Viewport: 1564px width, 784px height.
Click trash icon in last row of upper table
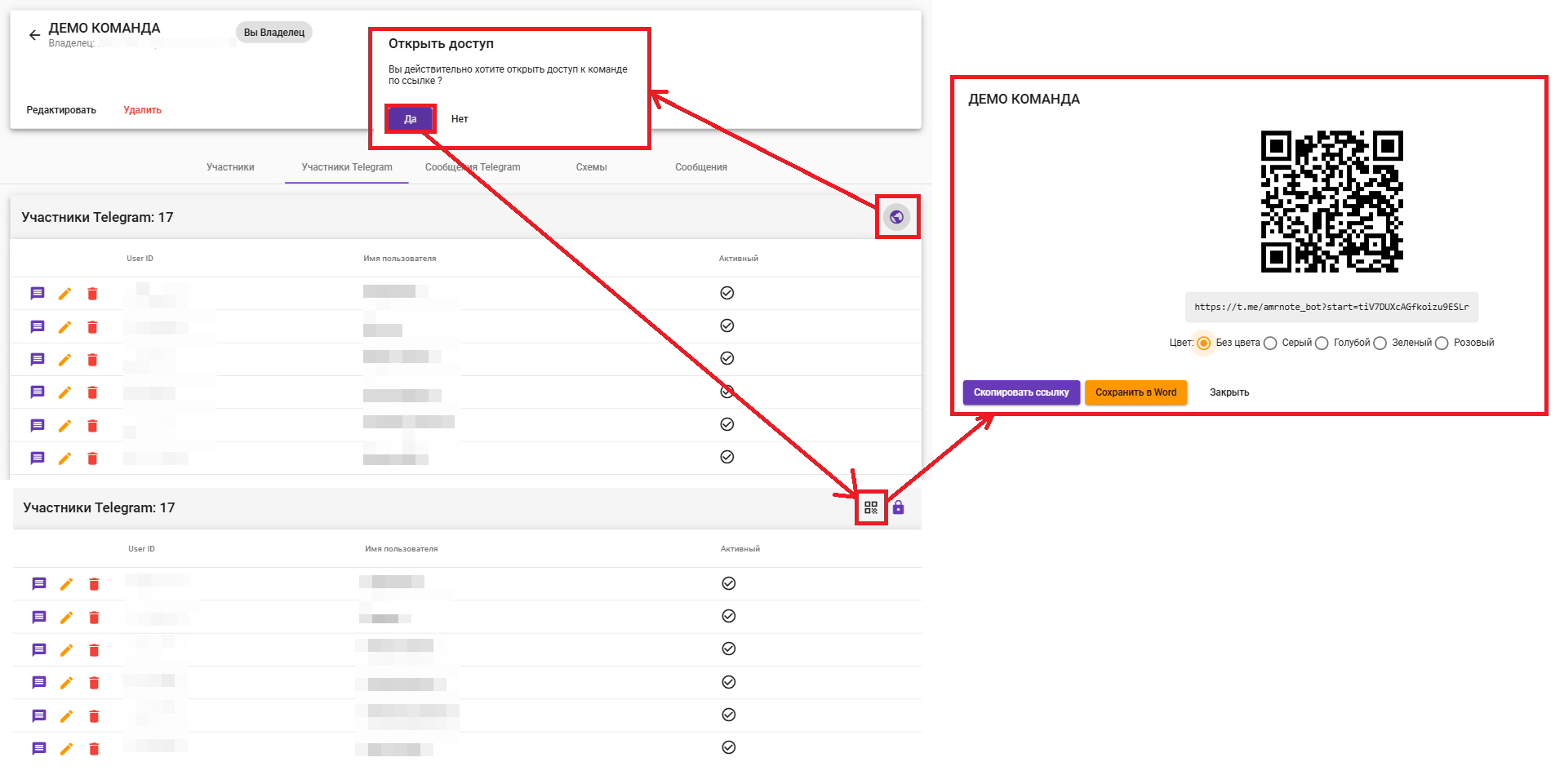92,458
